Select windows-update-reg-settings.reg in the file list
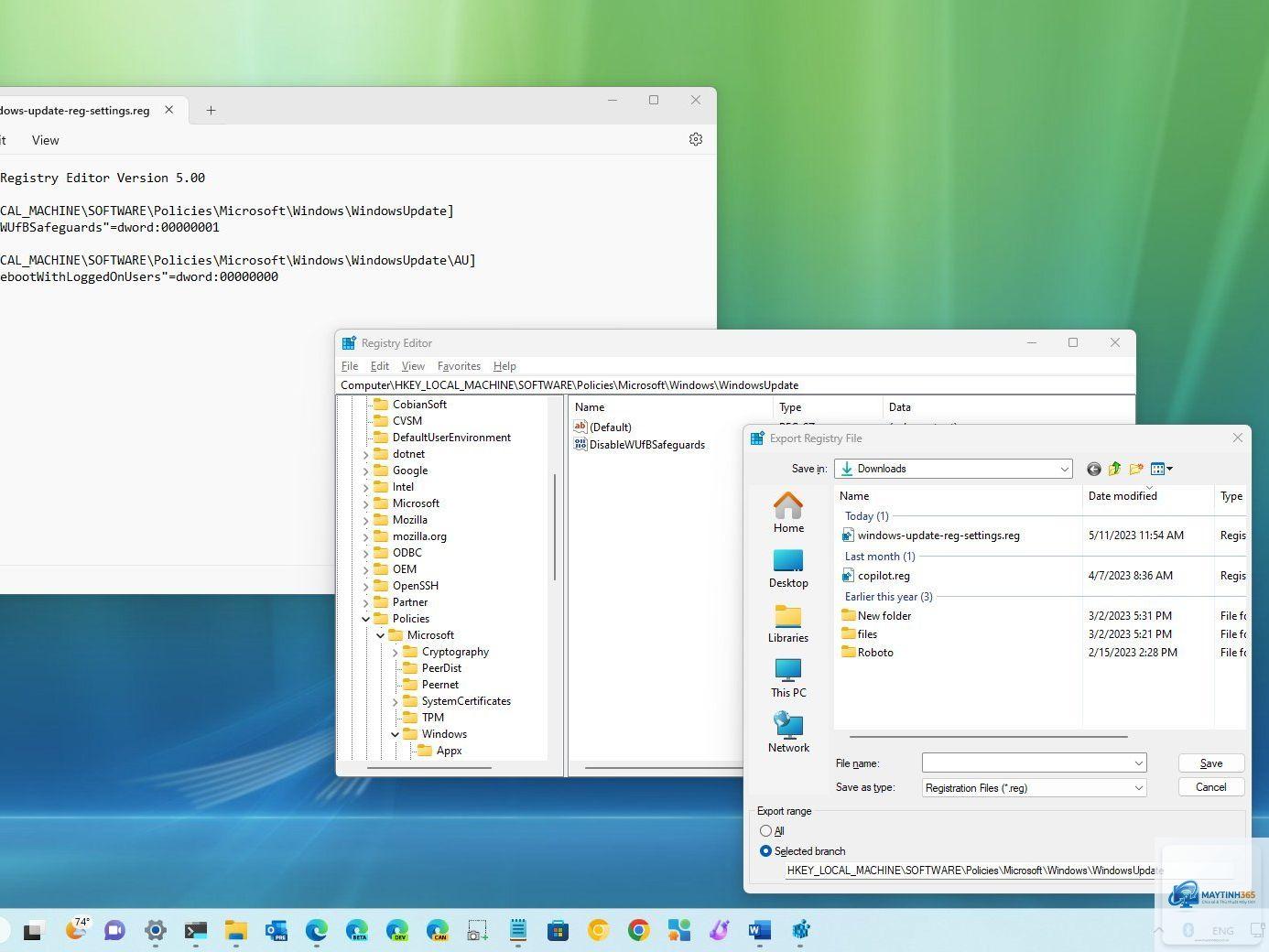 [x=938, y=535]
